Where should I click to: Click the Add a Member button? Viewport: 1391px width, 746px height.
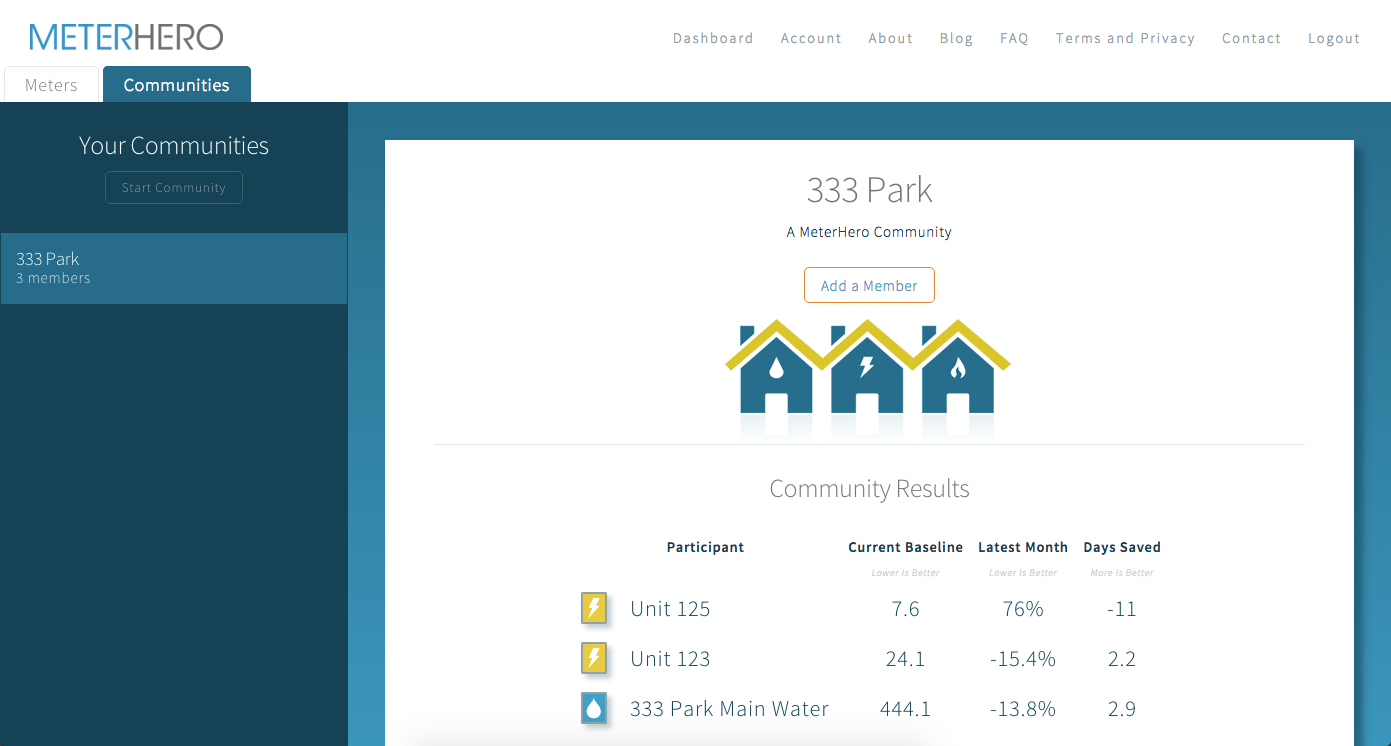pos(869,285)
